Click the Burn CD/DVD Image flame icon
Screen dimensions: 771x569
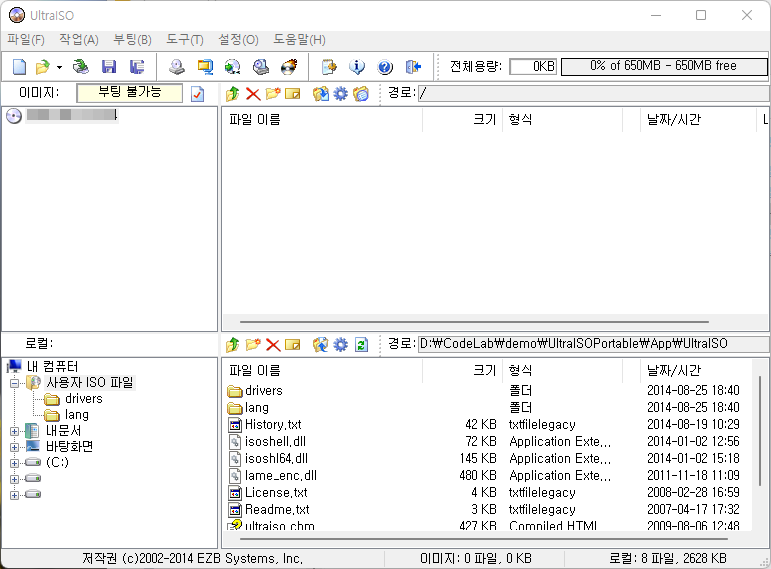click(289, 66)
